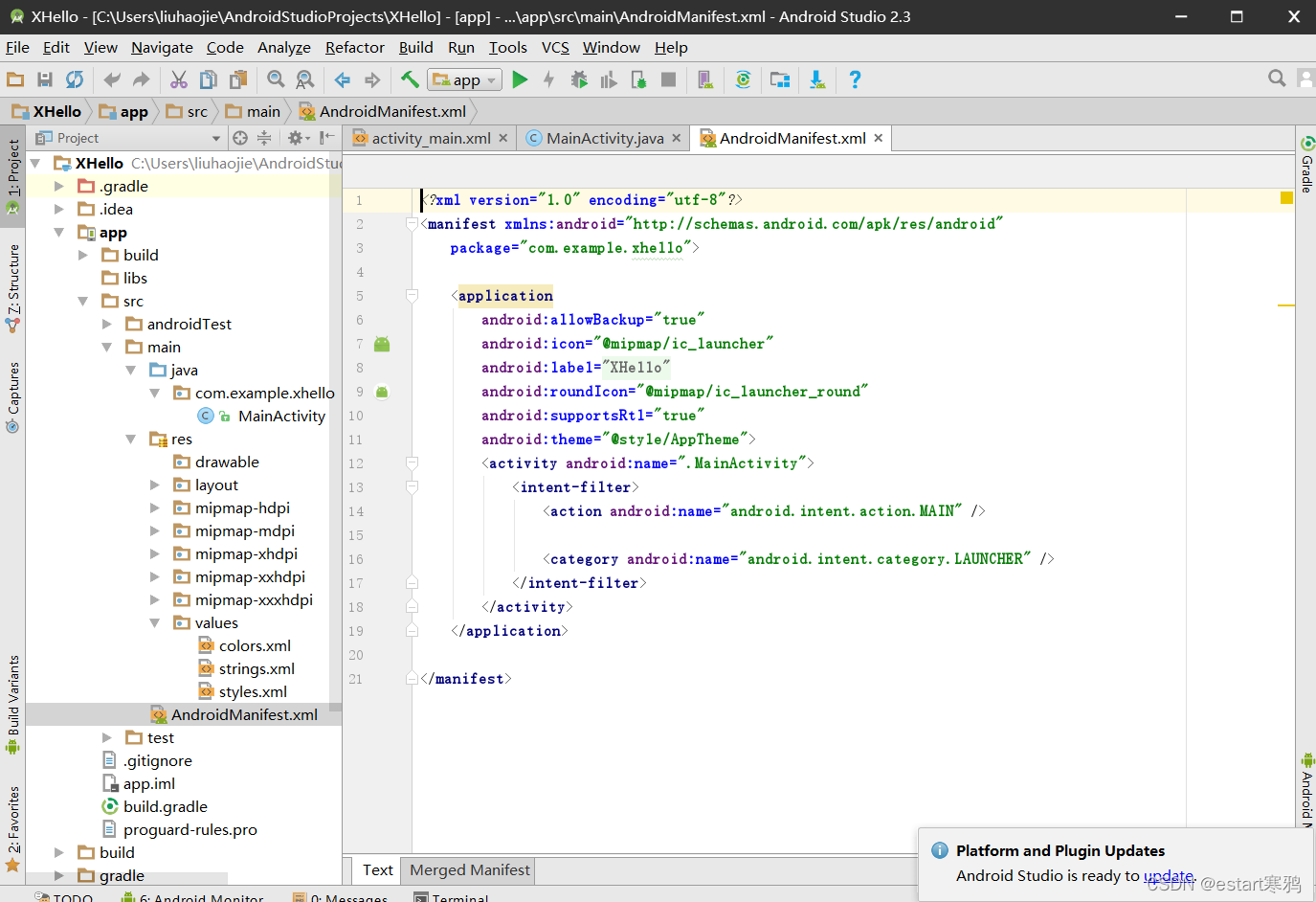The width and height of the screenshot is (1316, 902).
Task: Open the app run configuration dropdown
Action: [x=465, y=80]
